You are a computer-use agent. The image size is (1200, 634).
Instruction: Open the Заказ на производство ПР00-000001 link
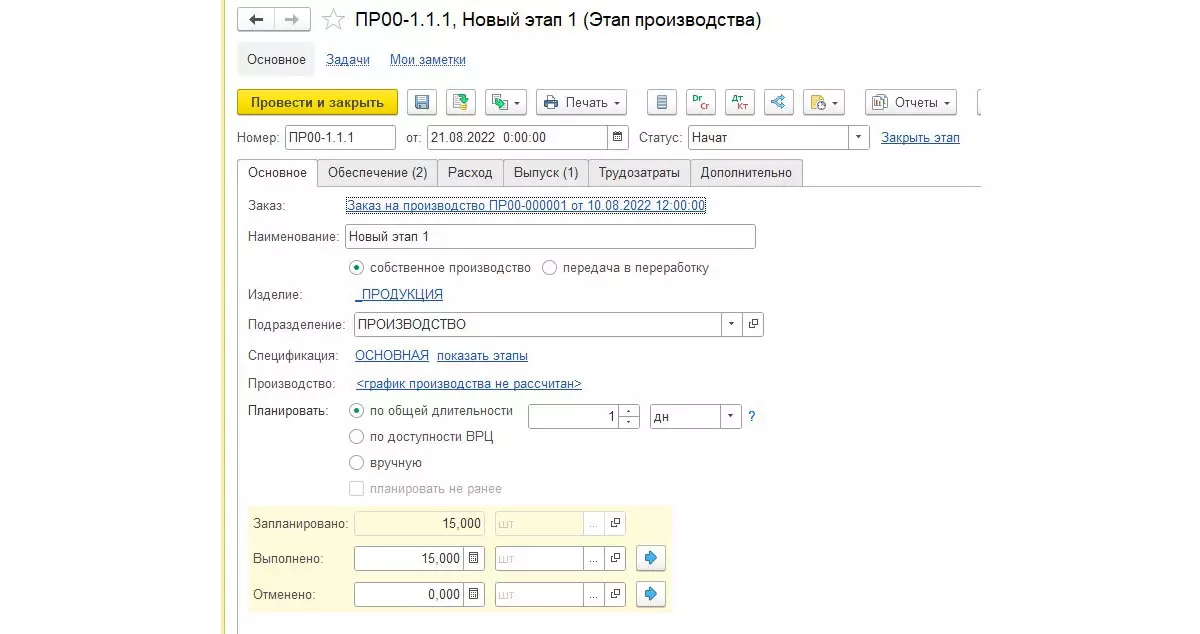tap(526, 205)
